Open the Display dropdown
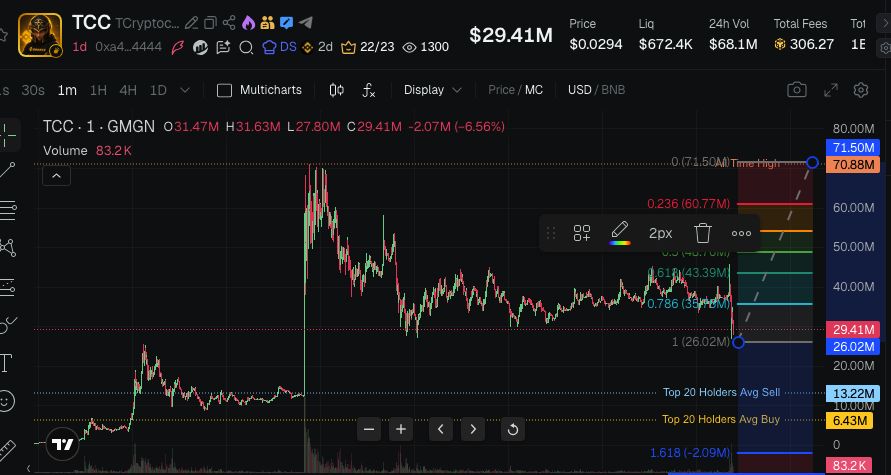891x475 pixels. coord(432,90)
